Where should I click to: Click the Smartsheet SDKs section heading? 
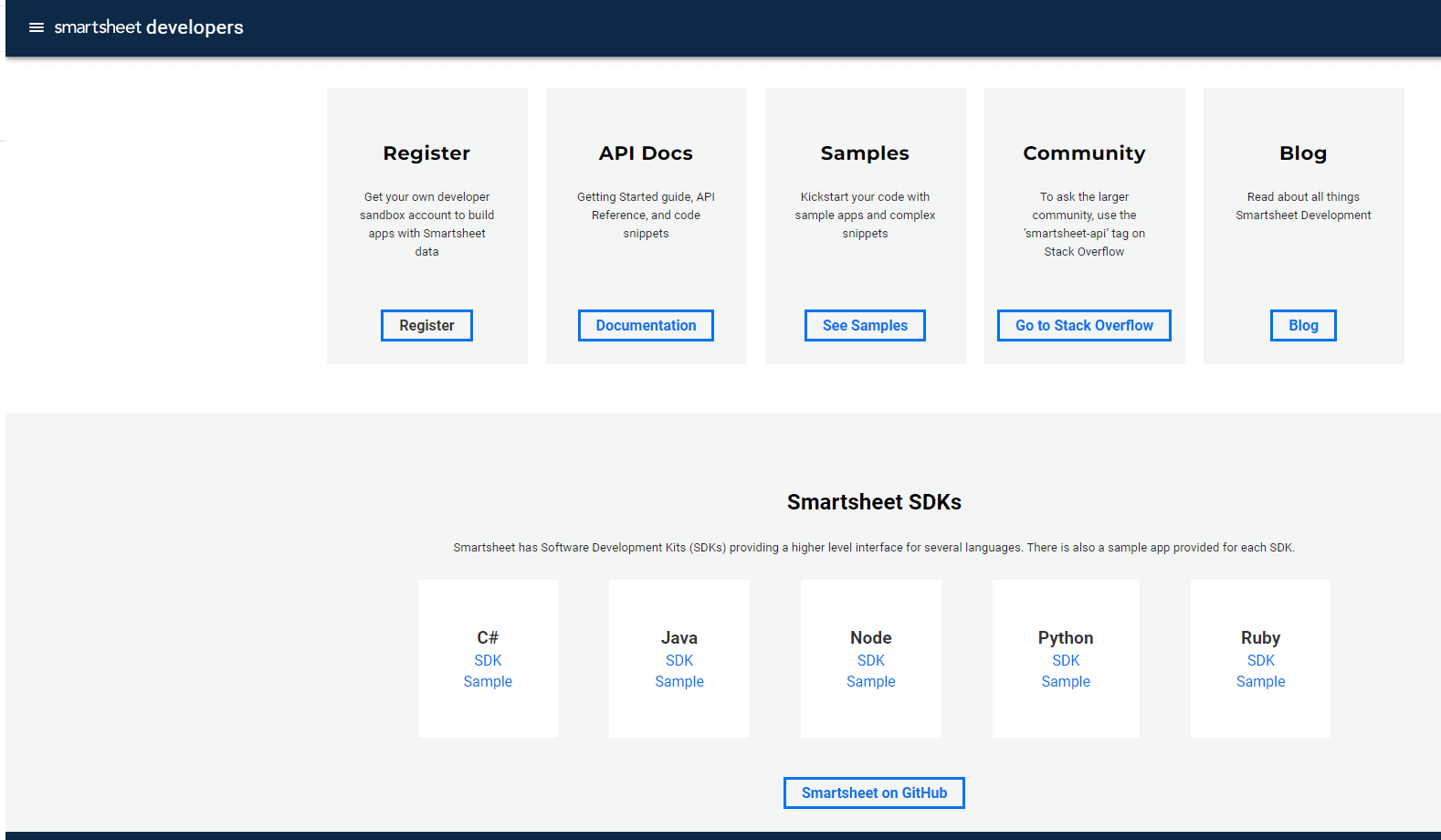click(x=874, y=502)
